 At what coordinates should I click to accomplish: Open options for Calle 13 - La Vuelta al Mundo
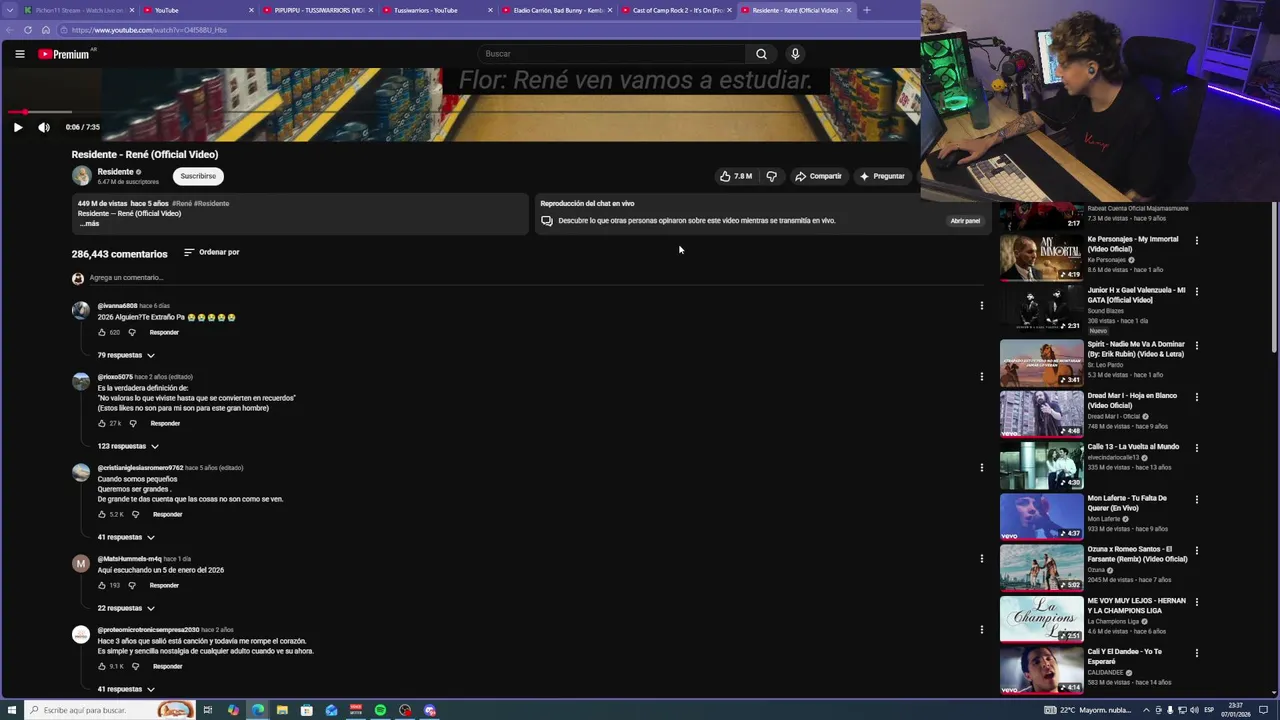(x=1196, y=448)
